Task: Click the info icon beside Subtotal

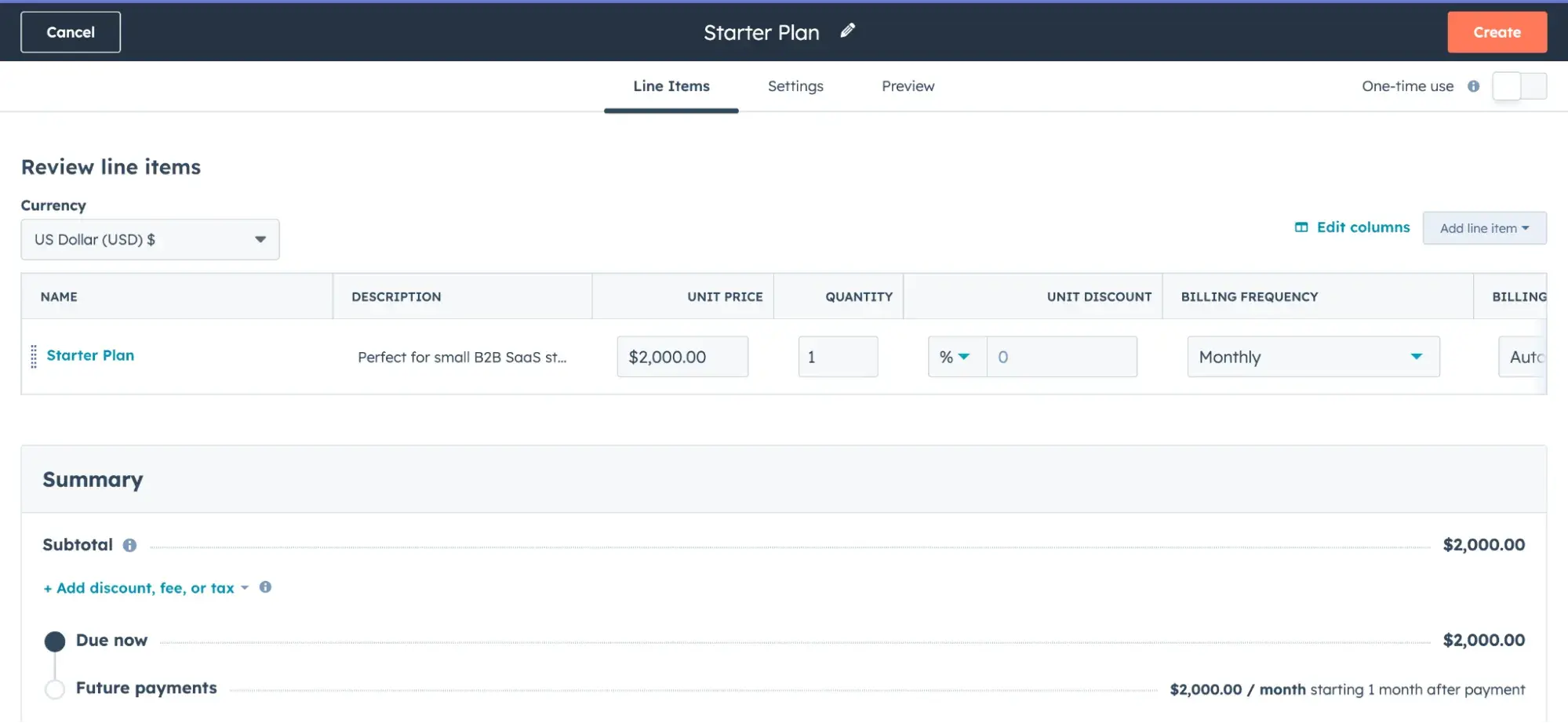Action: pyautogui.click(x=129, y=545)
